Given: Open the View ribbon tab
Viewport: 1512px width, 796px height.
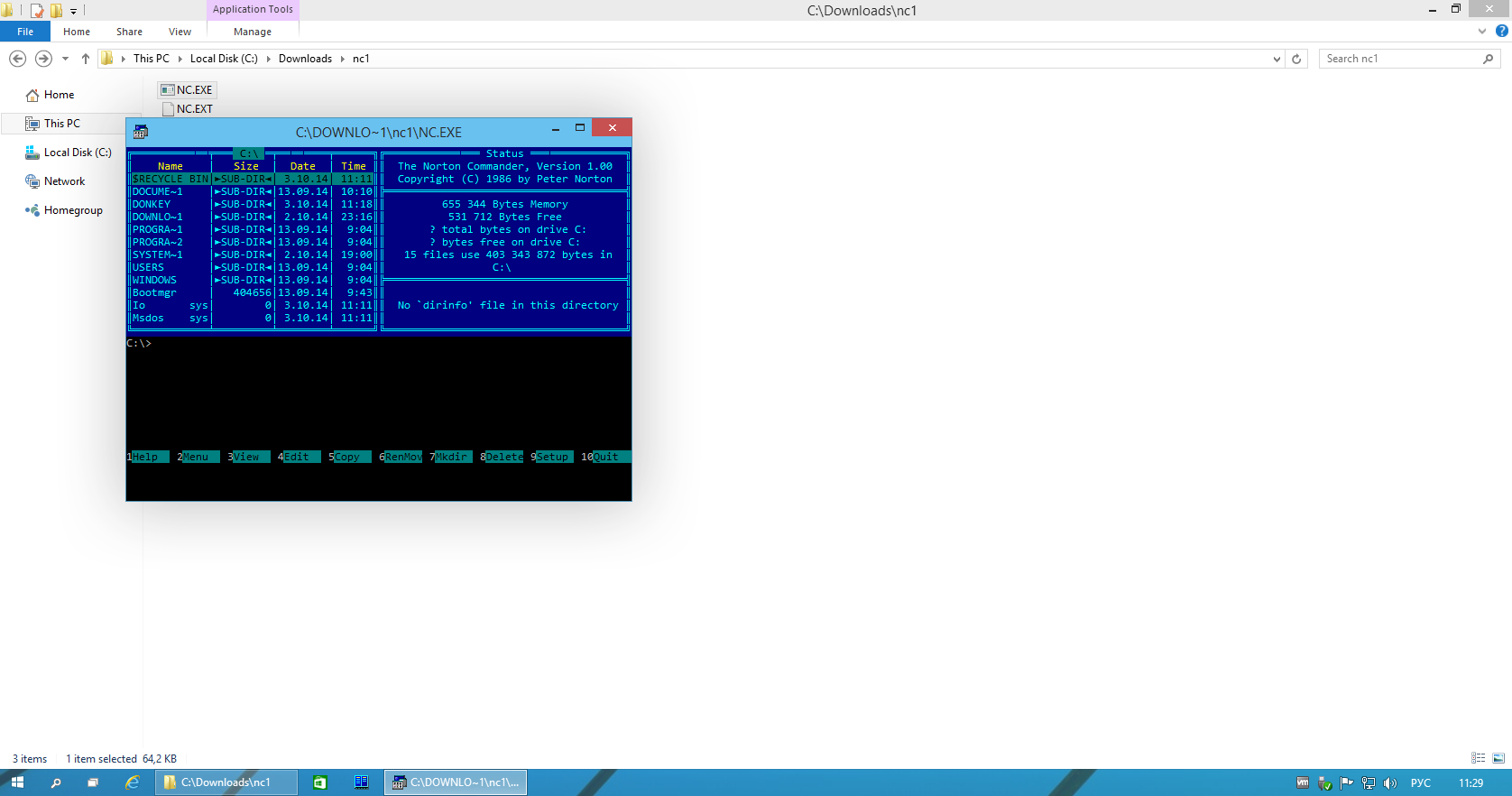Looking at the screenshot, I should click(x=180, y=32).
